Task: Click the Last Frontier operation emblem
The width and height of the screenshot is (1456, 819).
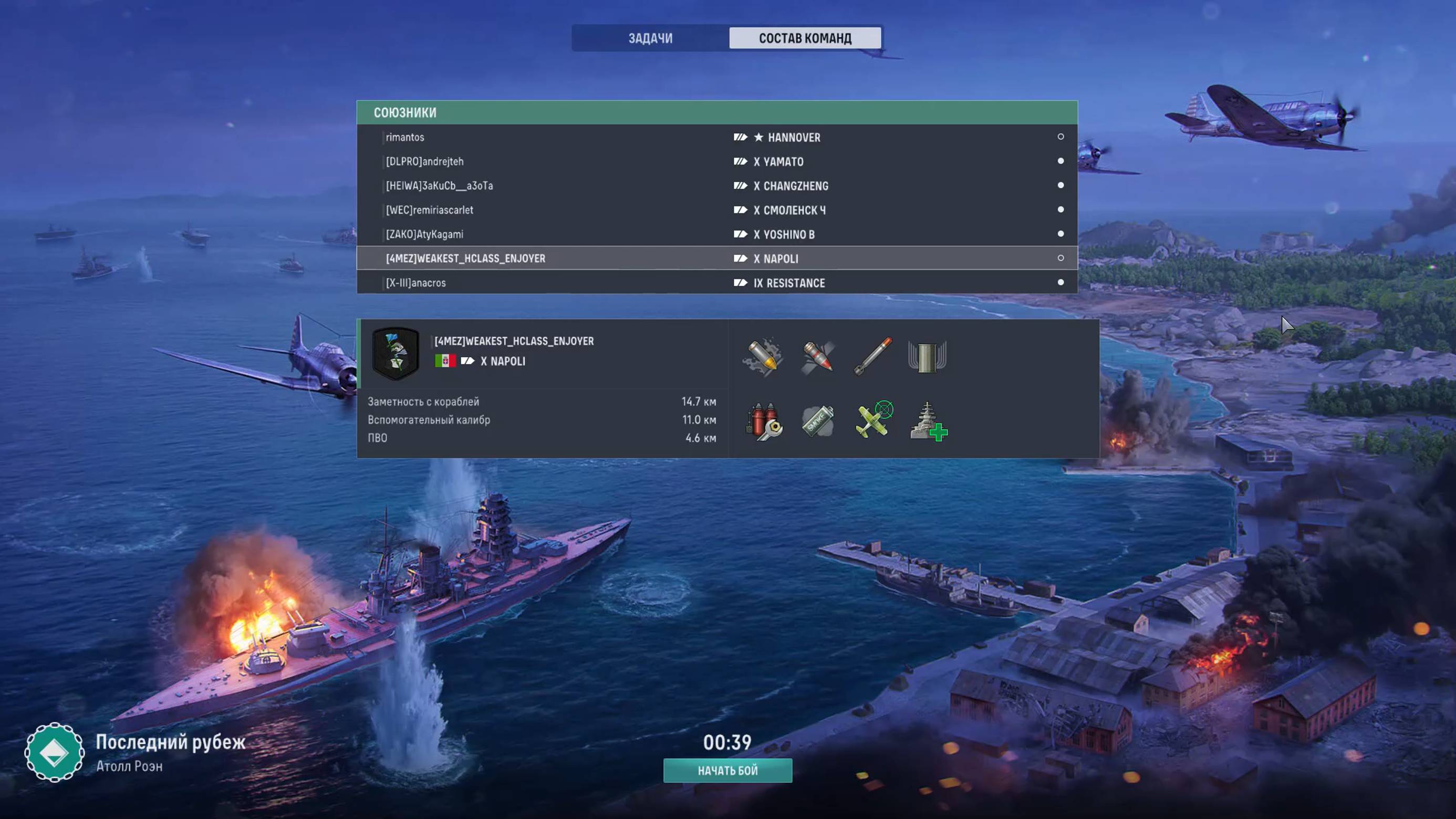Action: [54, 752]
